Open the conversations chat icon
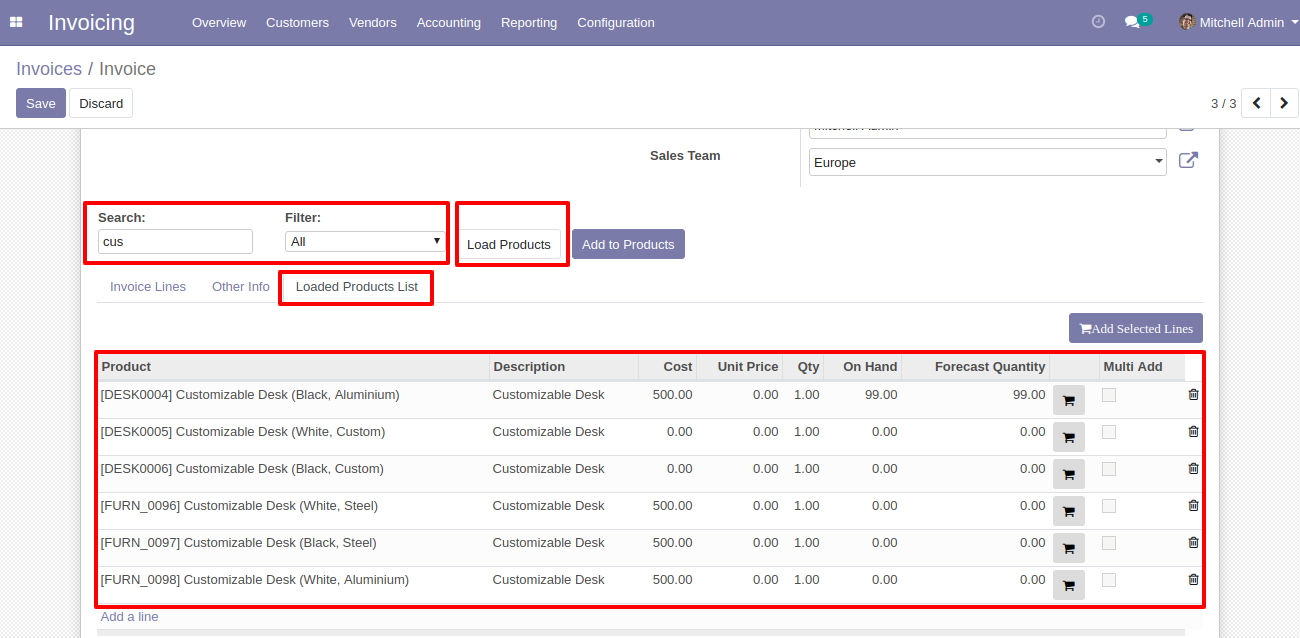This screenshot has width=1300, height=638. (1132, 22)
